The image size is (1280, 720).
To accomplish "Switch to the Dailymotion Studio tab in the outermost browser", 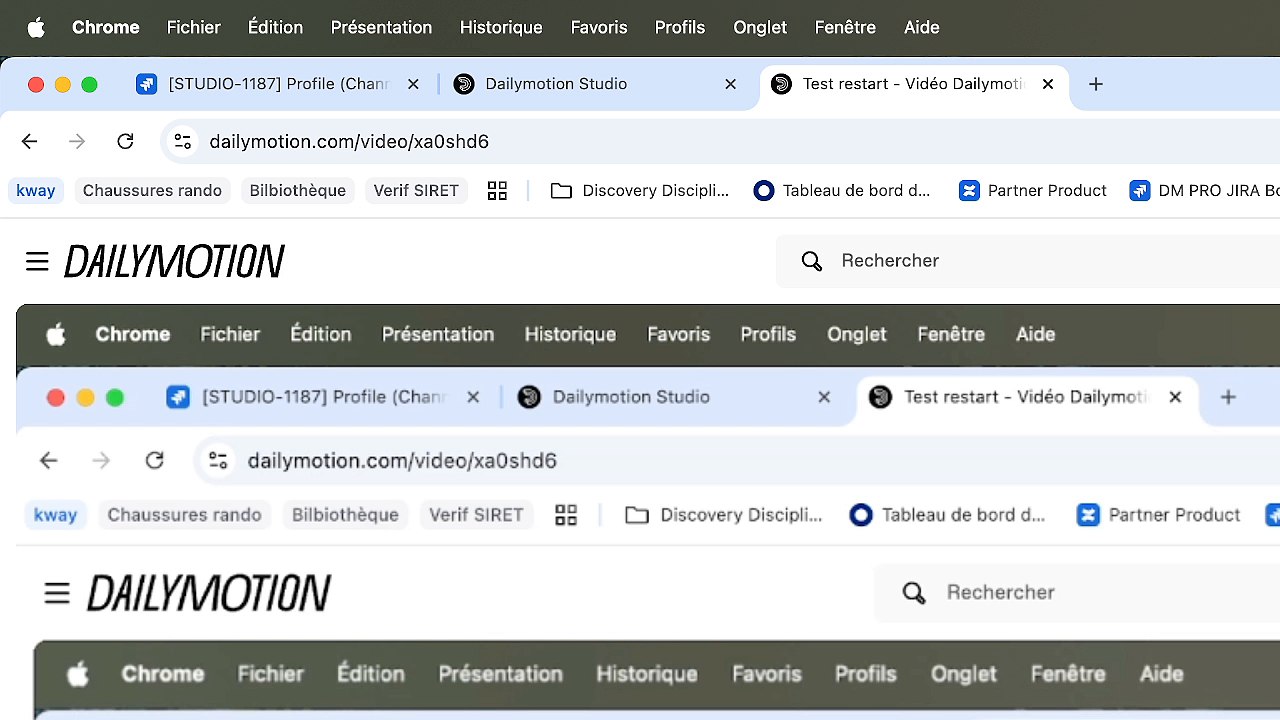I will coord(594,84).
